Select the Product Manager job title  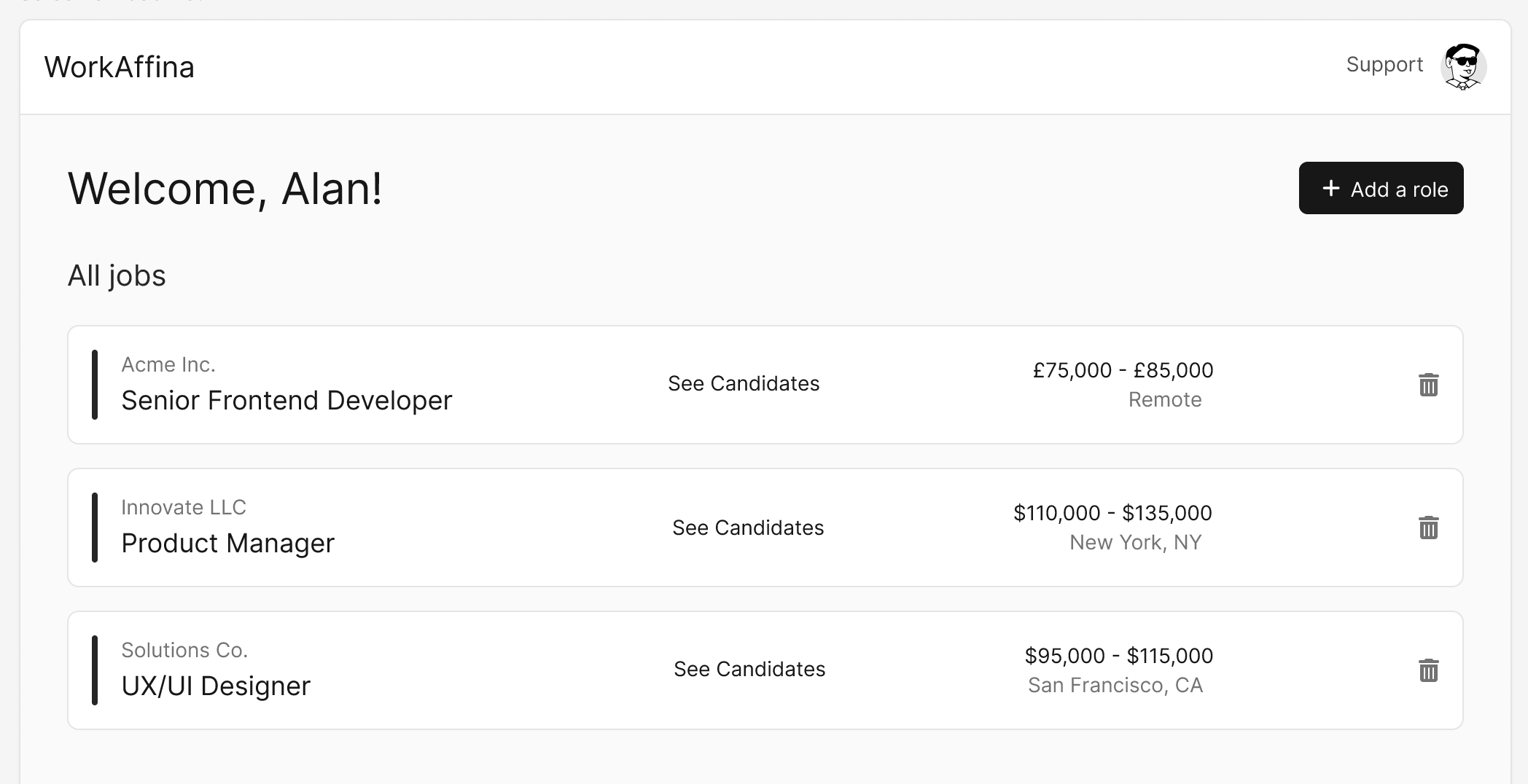tap(227, 544)
